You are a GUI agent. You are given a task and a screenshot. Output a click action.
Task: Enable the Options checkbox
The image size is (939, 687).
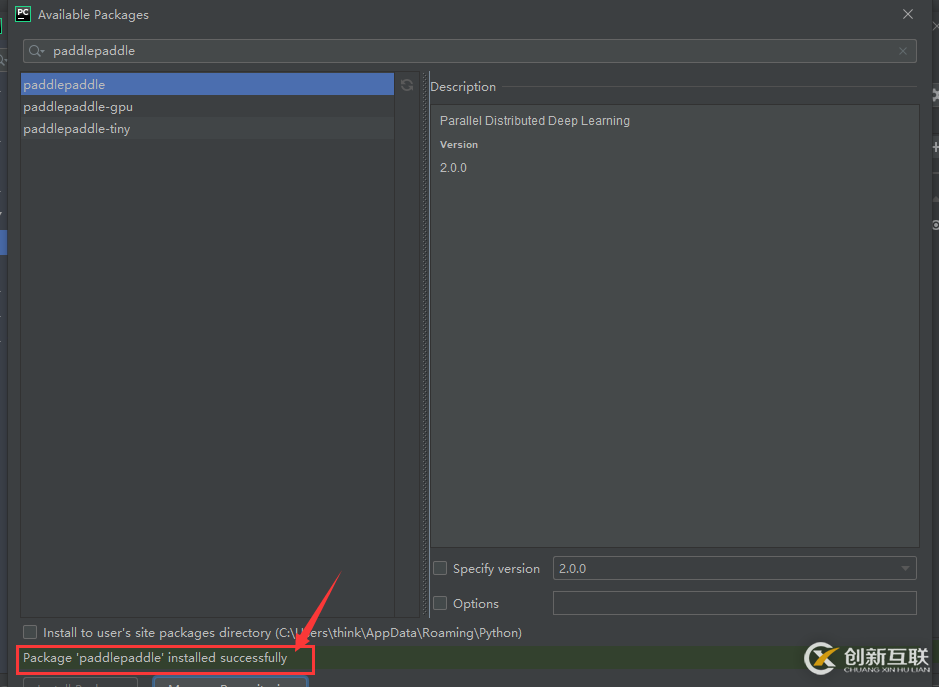pos(440,603)
